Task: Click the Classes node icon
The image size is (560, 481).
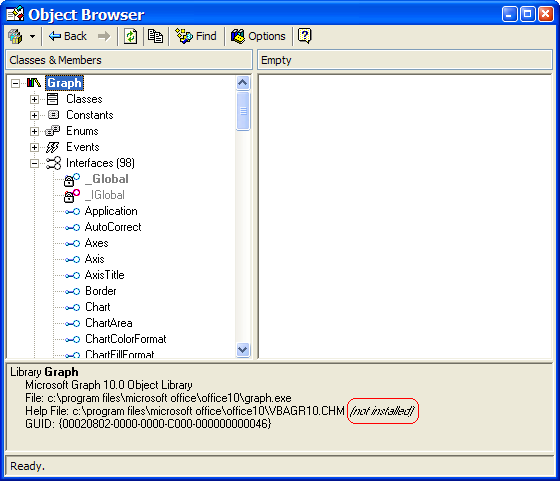Action: point(52,99)
